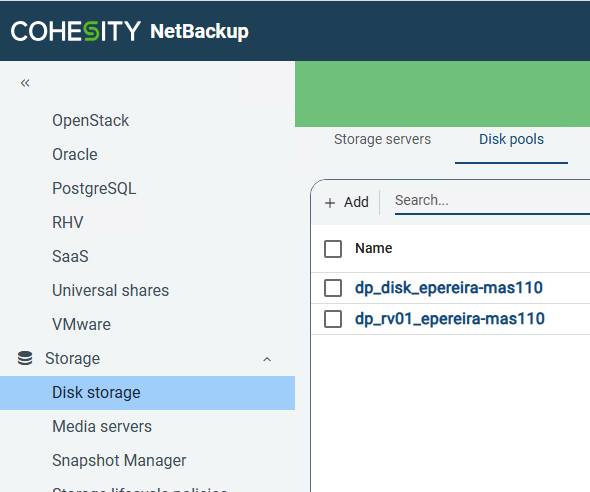Open the RHV workload item
Screen dimensions: 590x492
coord(68,222)
